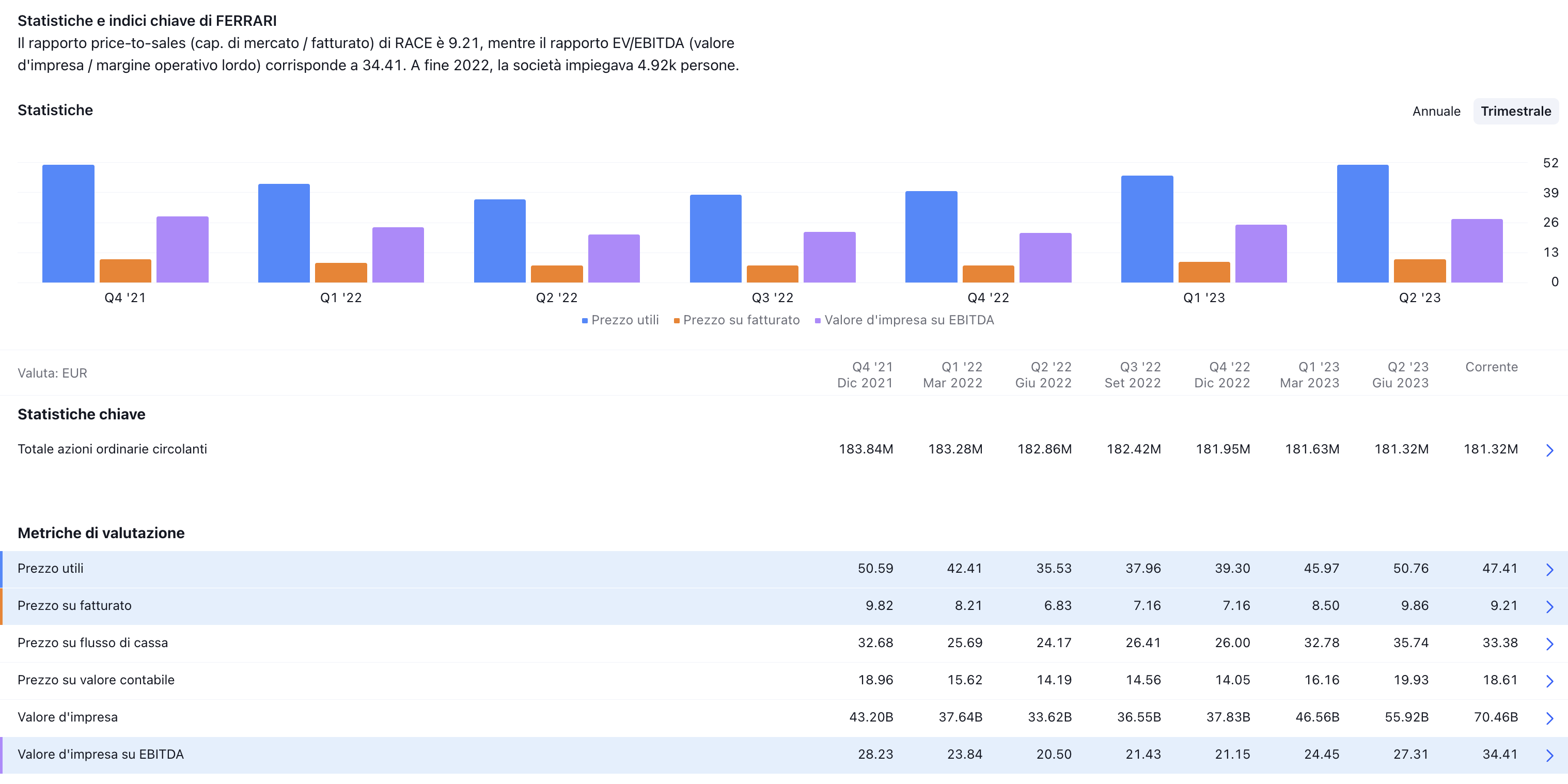Open the Prezzo su valore contabile chevron
The image size is (1568, 784).
click(1549, 681)
